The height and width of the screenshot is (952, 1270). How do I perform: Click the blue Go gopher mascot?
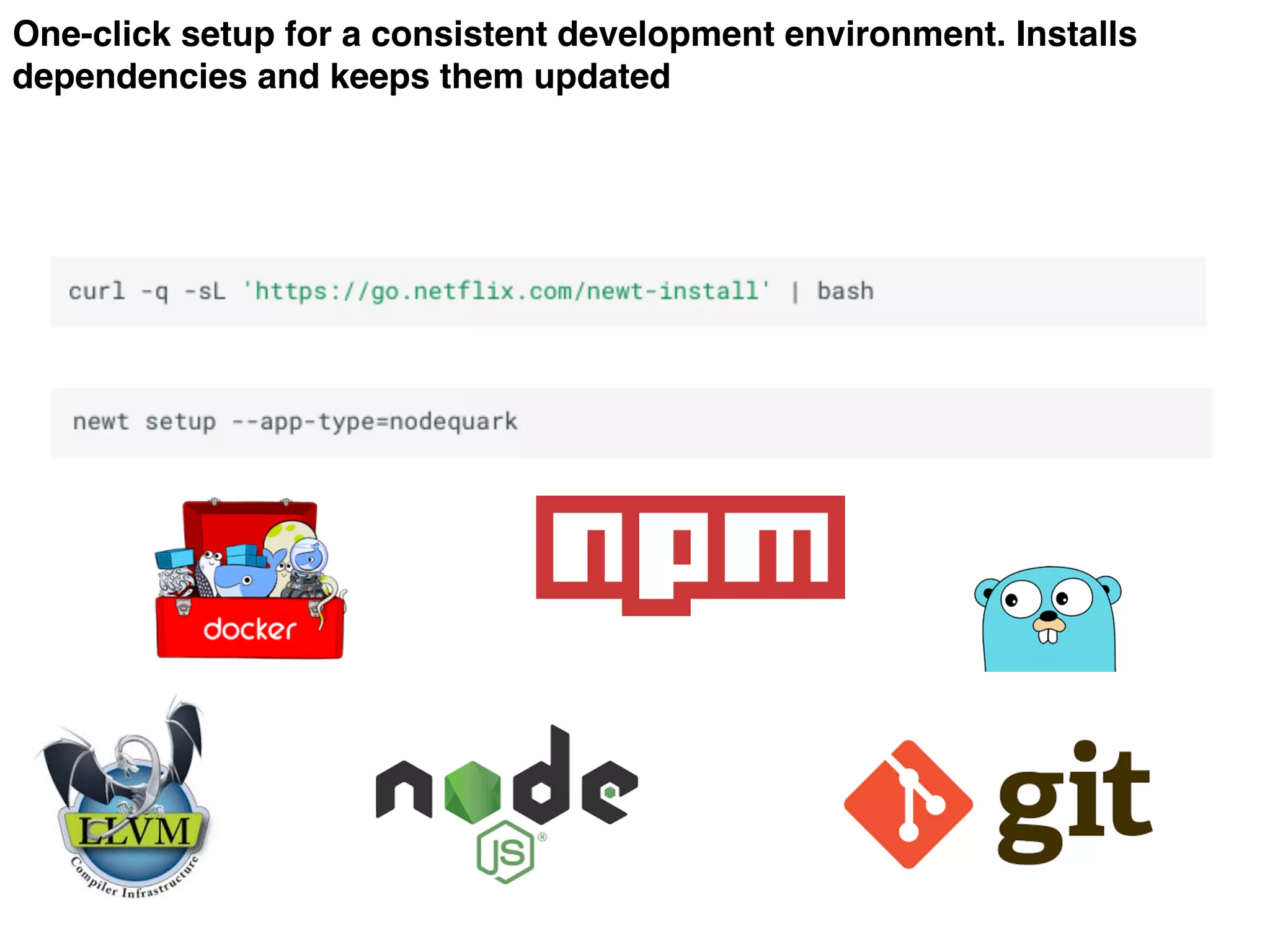pyautogui.click(x=1048, y=619)
